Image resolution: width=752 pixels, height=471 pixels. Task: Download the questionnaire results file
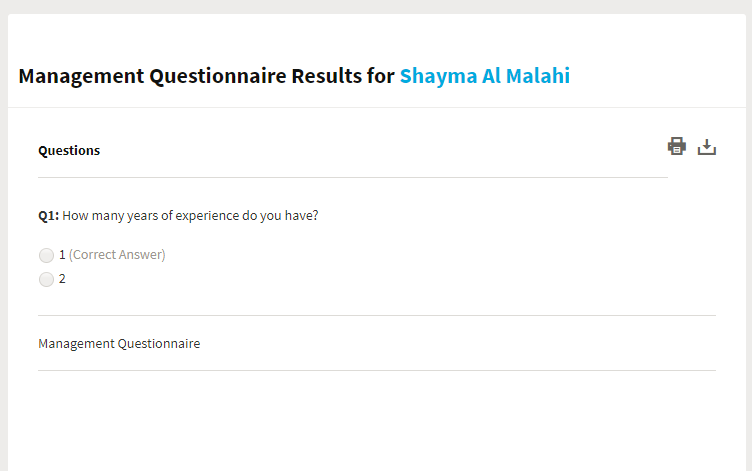coord(706,147)
